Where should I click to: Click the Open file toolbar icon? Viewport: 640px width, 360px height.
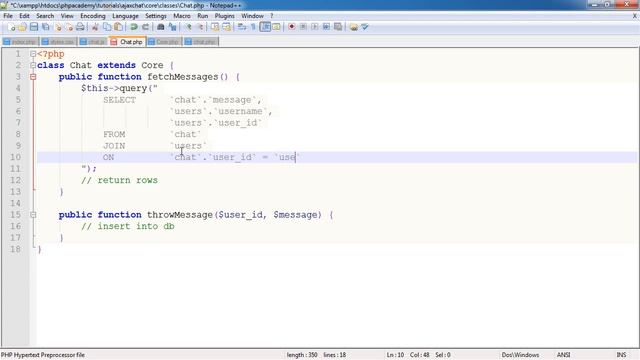click(22, 27)
